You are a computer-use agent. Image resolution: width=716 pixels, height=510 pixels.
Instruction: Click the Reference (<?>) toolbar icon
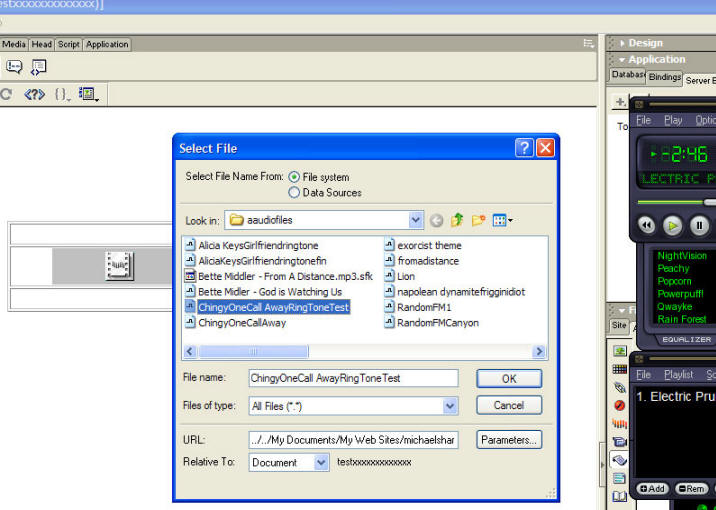pos(34,94)
